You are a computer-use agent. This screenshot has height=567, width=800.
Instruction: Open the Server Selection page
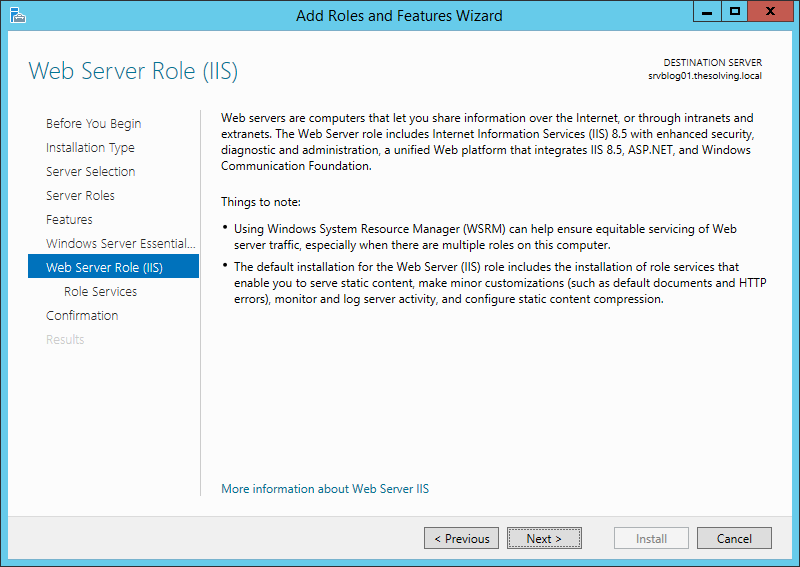click(90, 171)
